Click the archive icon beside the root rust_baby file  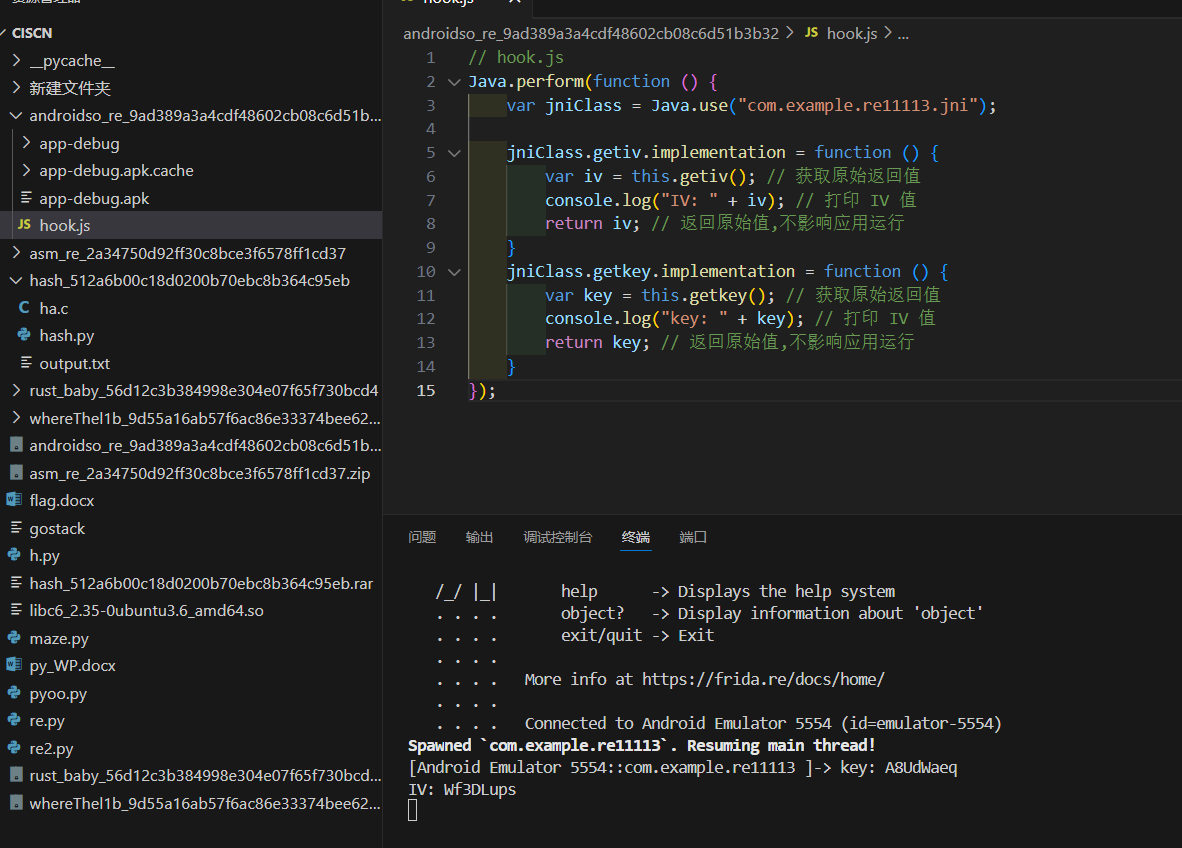coord(16,775)
